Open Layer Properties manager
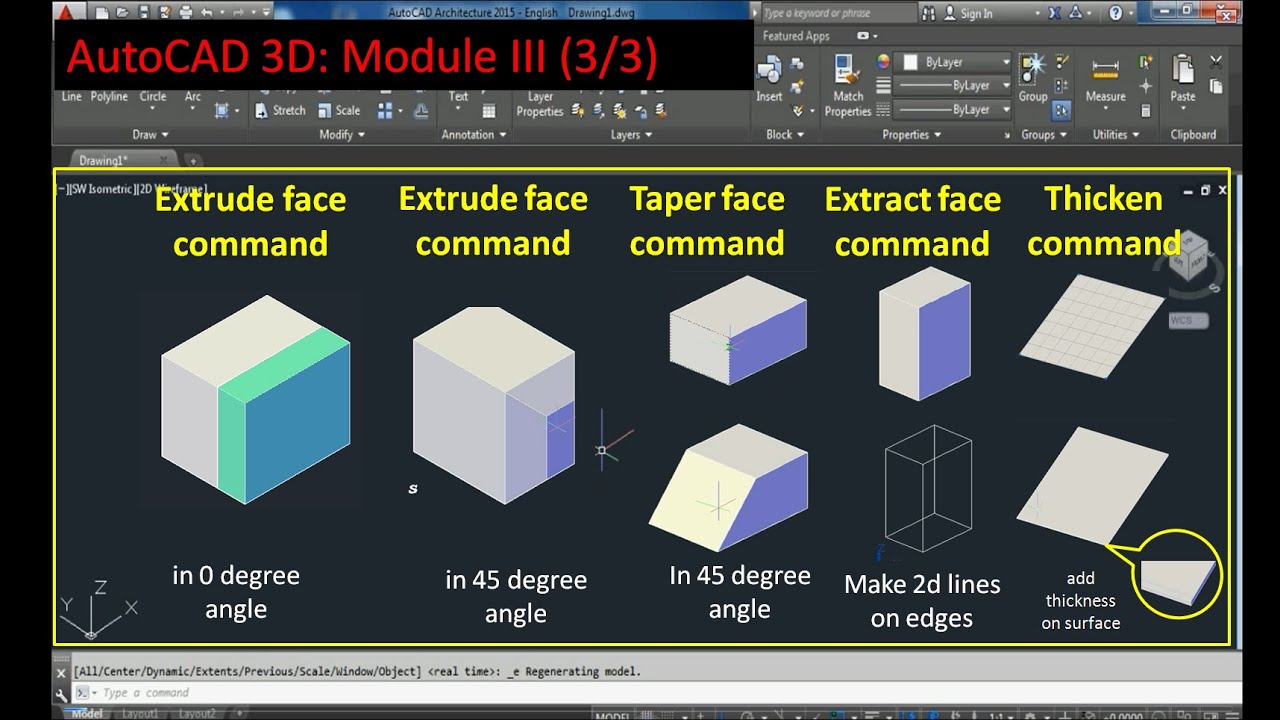The height and width of the screenshot is (720, 1280). pos(540,104)
